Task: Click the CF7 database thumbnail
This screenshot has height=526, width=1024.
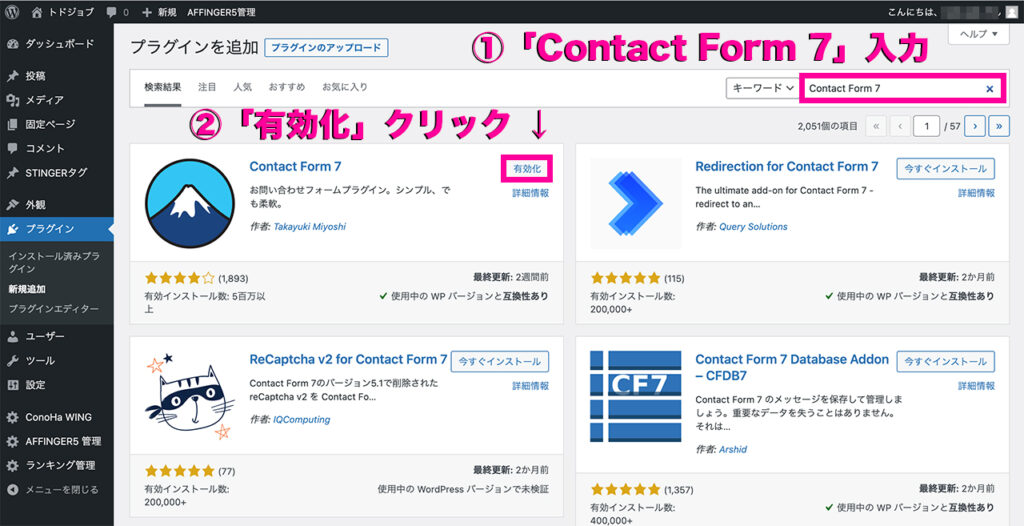Action: [636, 396]
